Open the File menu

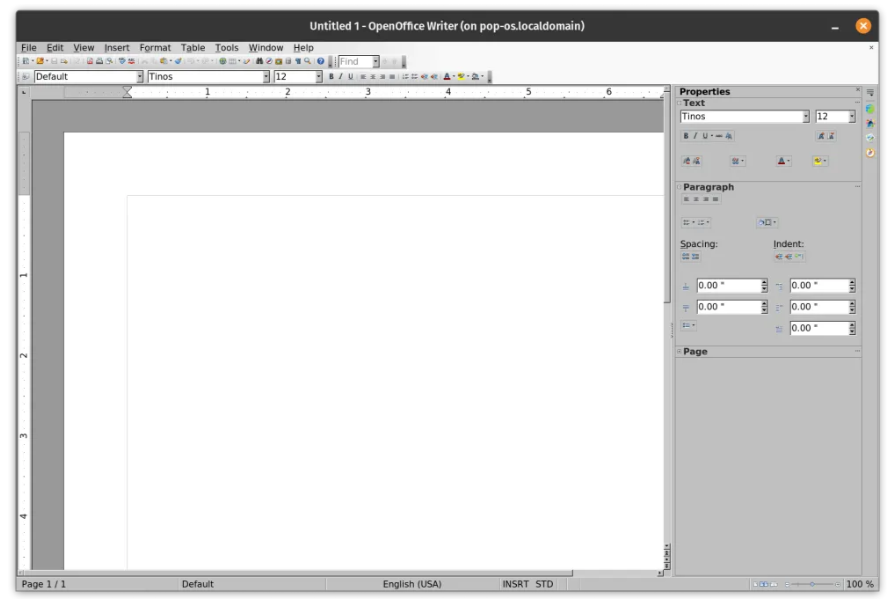click(x=29, y=48)
